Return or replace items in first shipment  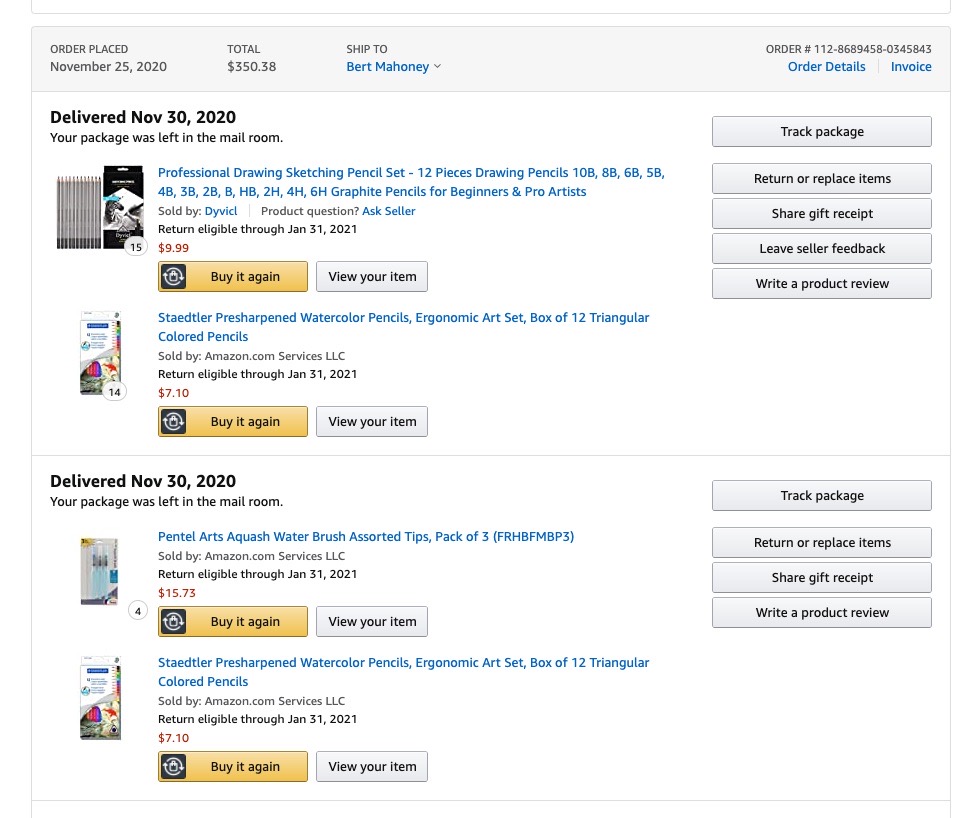pos(822,179)
